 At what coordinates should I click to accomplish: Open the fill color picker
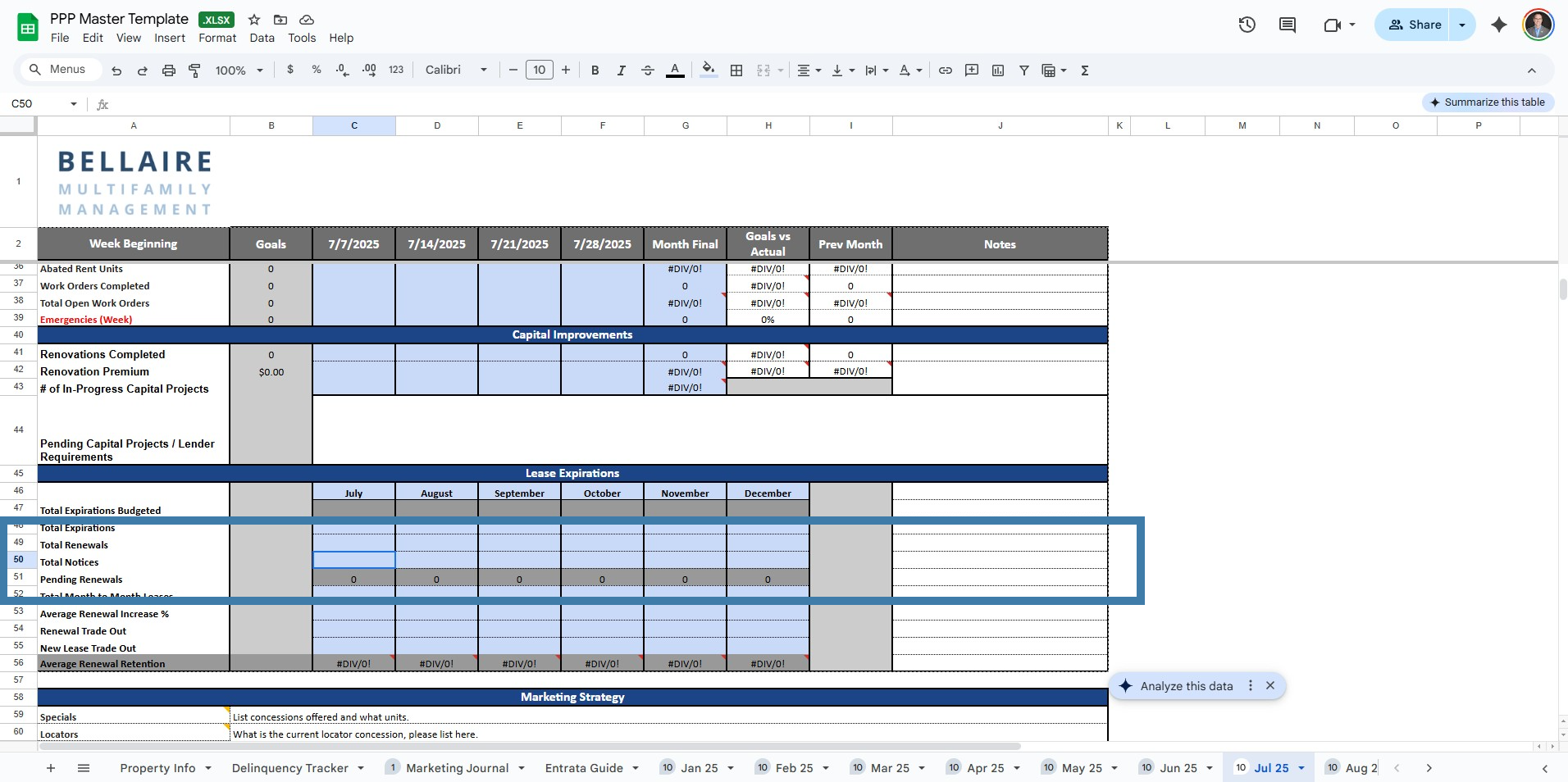pos(709,70)
